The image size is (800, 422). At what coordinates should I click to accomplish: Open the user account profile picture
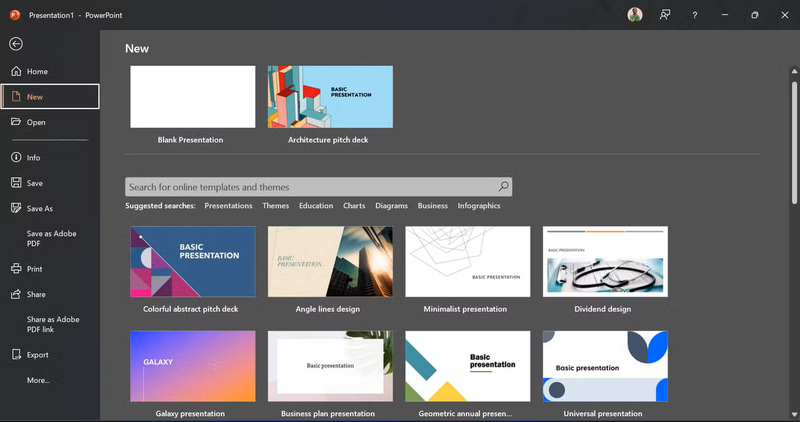point(634,15)
